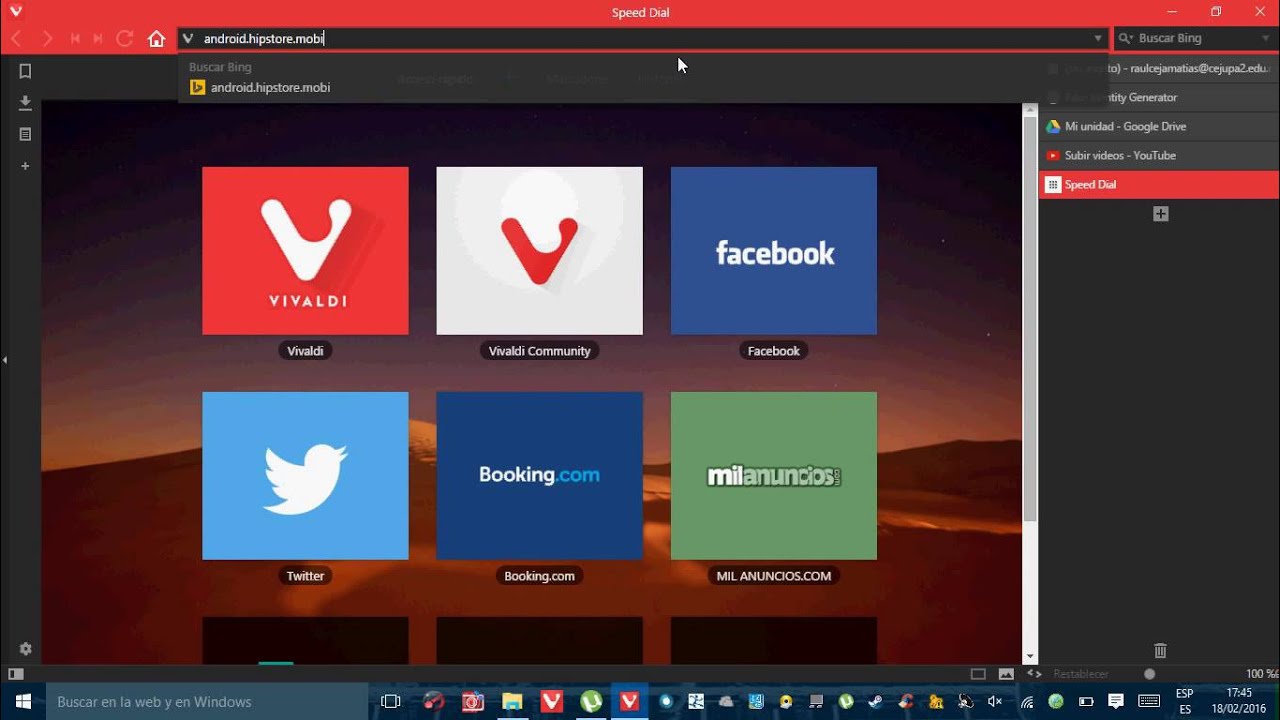This screenshot has height=720, width=1280.
Task: Add a new web panel
Action: click(25, 166)
